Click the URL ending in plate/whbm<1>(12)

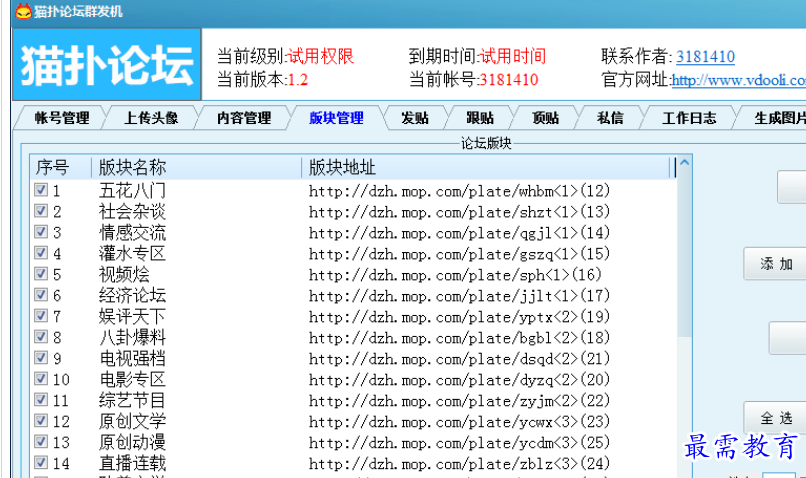point(459,191)
